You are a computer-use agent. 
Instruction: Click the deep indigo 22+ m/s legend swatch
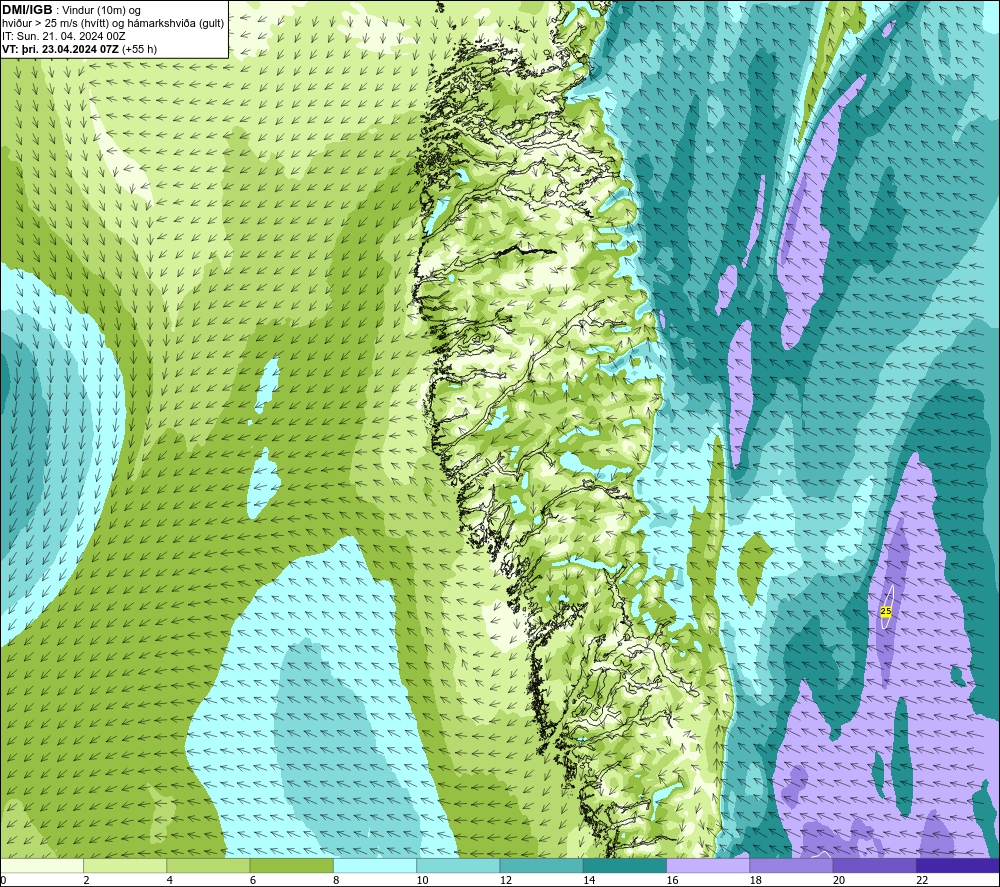(x=958, y=866)
